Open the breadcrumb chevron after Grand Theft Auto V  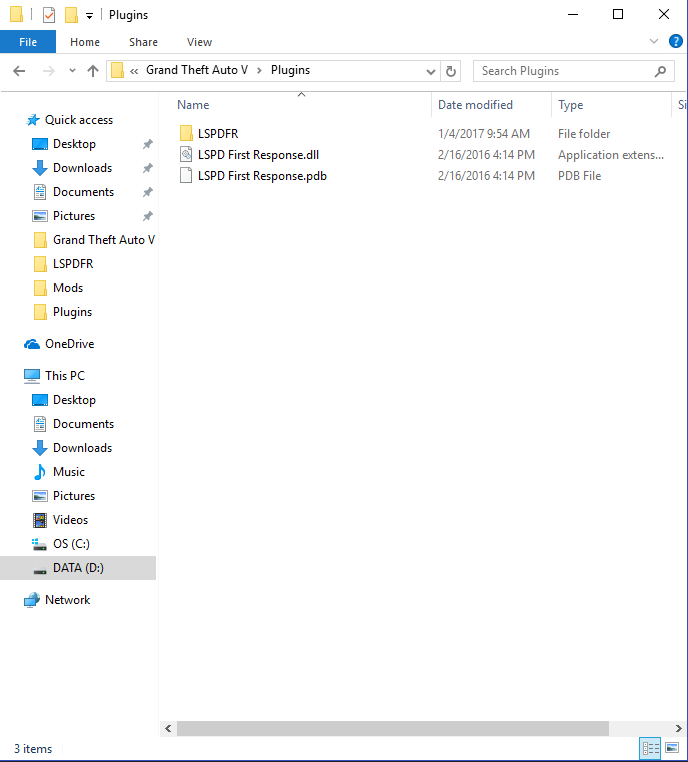point(259,71)
